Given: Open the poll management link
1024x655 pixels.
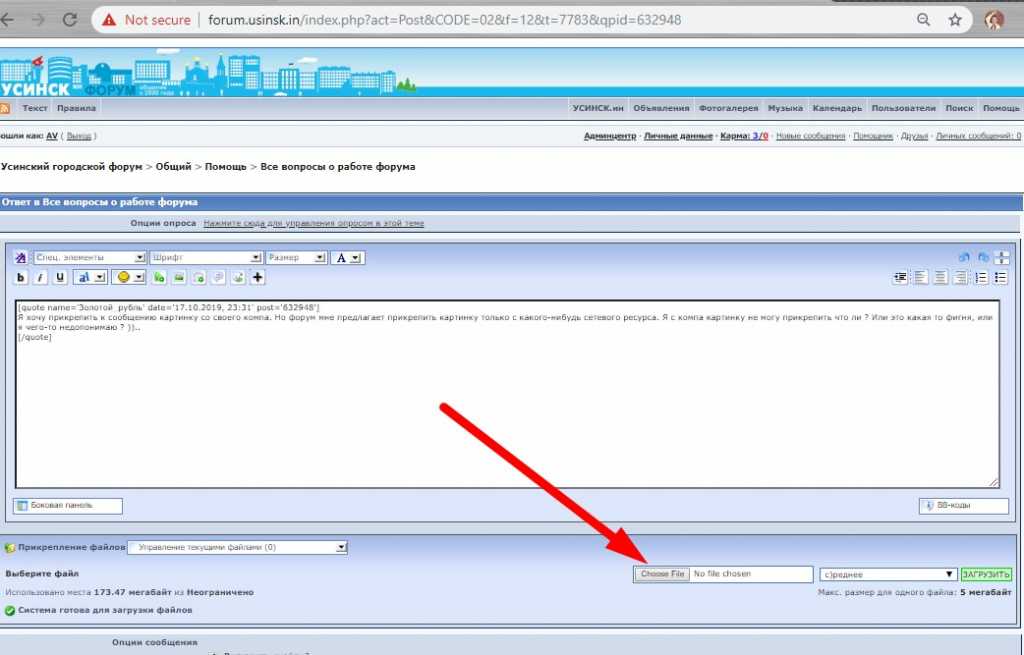Looking at the screenshot, I should click(313, 223).
